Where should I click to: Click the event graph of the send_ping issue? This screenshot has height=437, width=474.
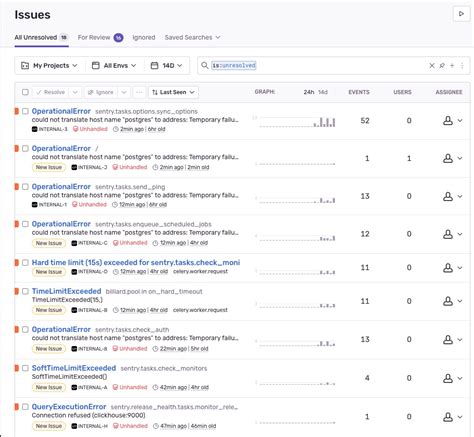(297, 200)
